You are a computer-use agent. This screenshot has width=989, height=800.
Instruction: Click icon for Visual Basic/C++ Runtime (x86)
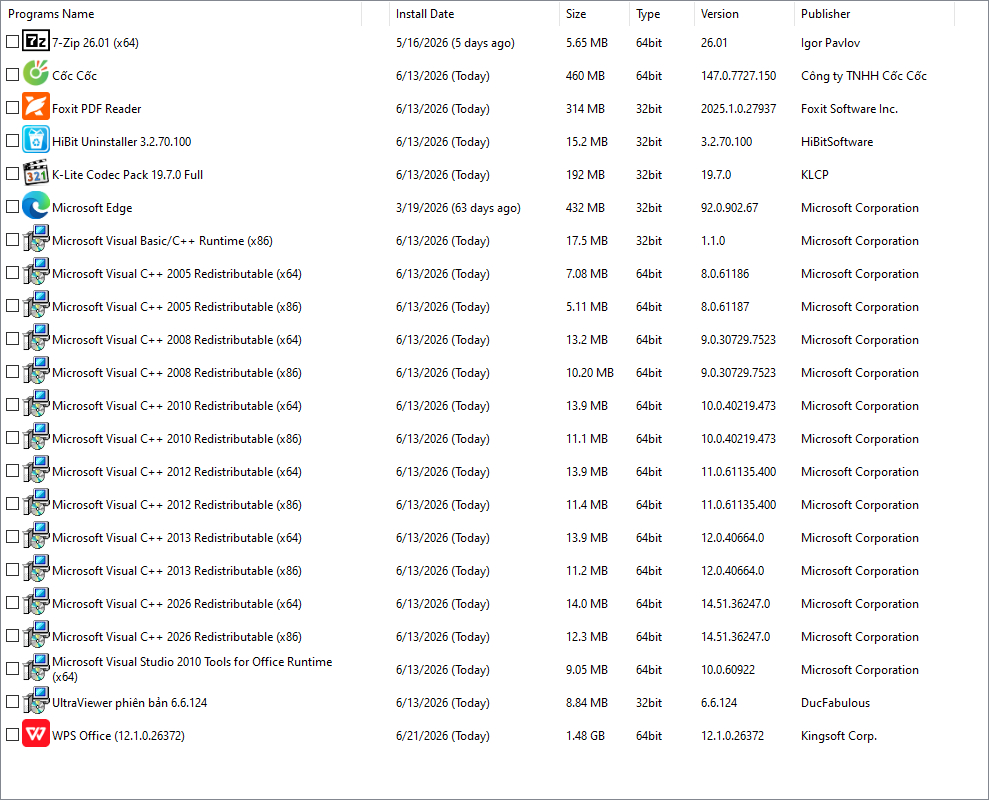pyautogui.click(x=36, y=238)
